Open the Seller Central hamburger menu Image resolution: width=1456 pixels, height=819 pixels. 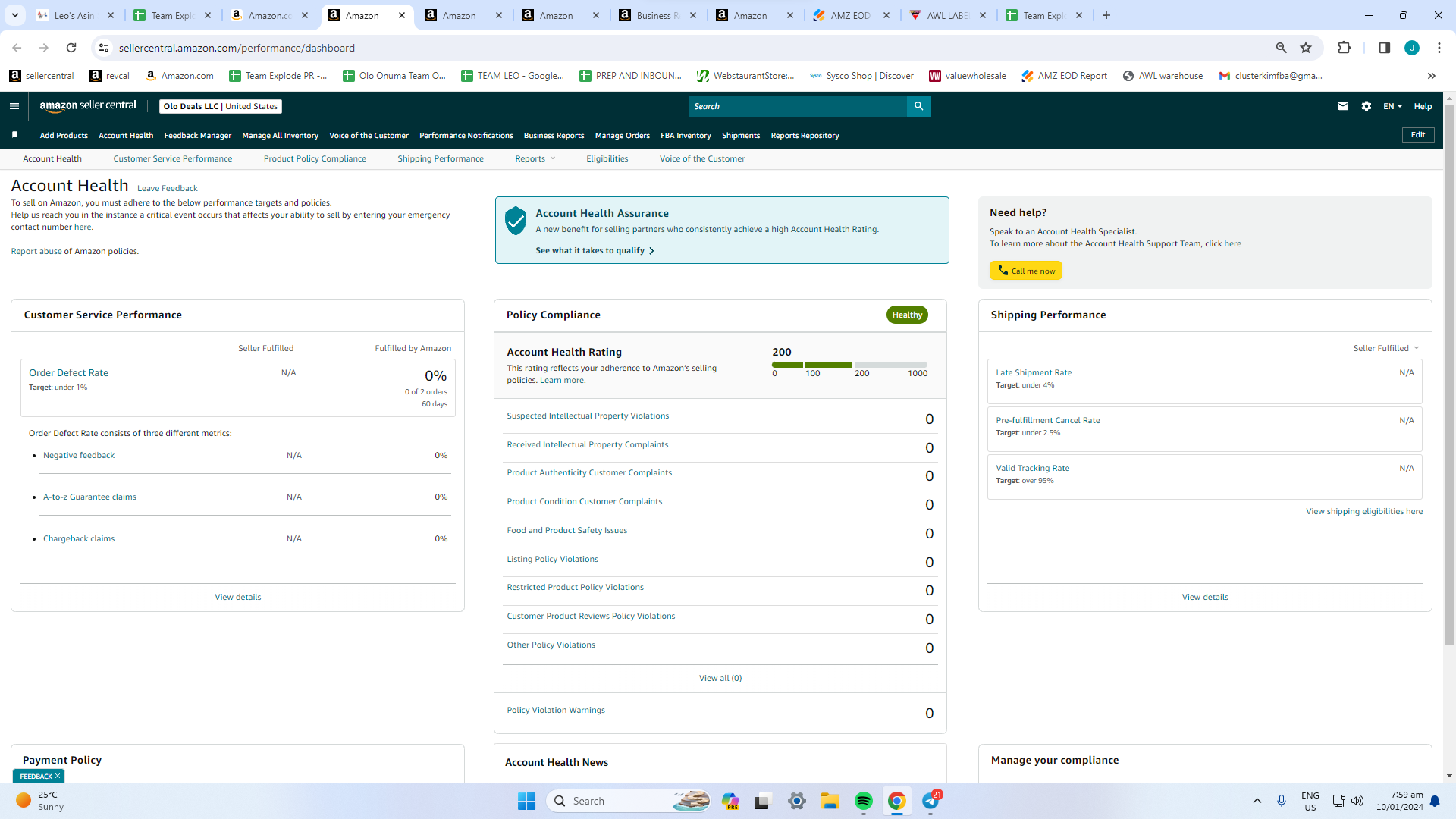coord(14,106)
